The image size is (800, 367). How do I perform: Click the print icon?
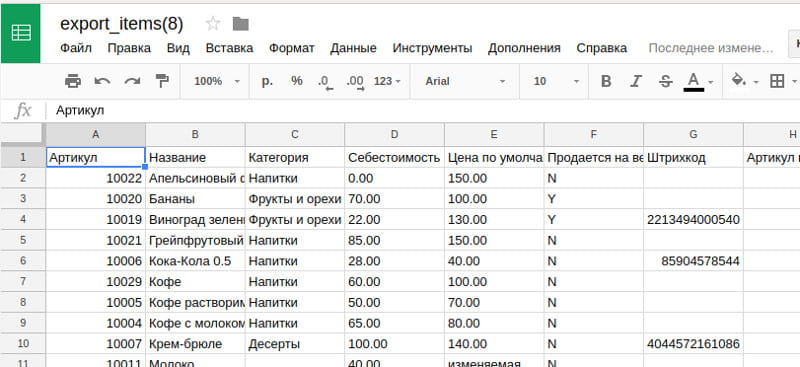pos(73,81)
